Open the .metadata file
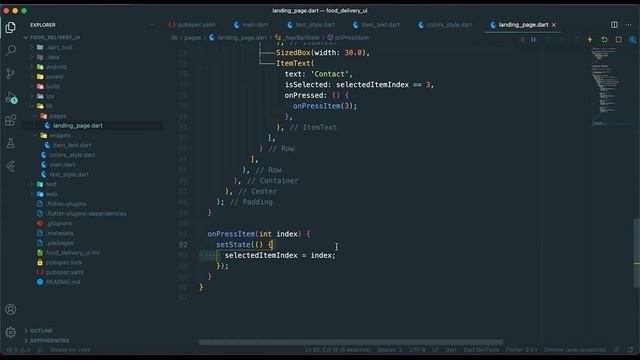This screenshot has height=360, width=640. tap(60, 233)
